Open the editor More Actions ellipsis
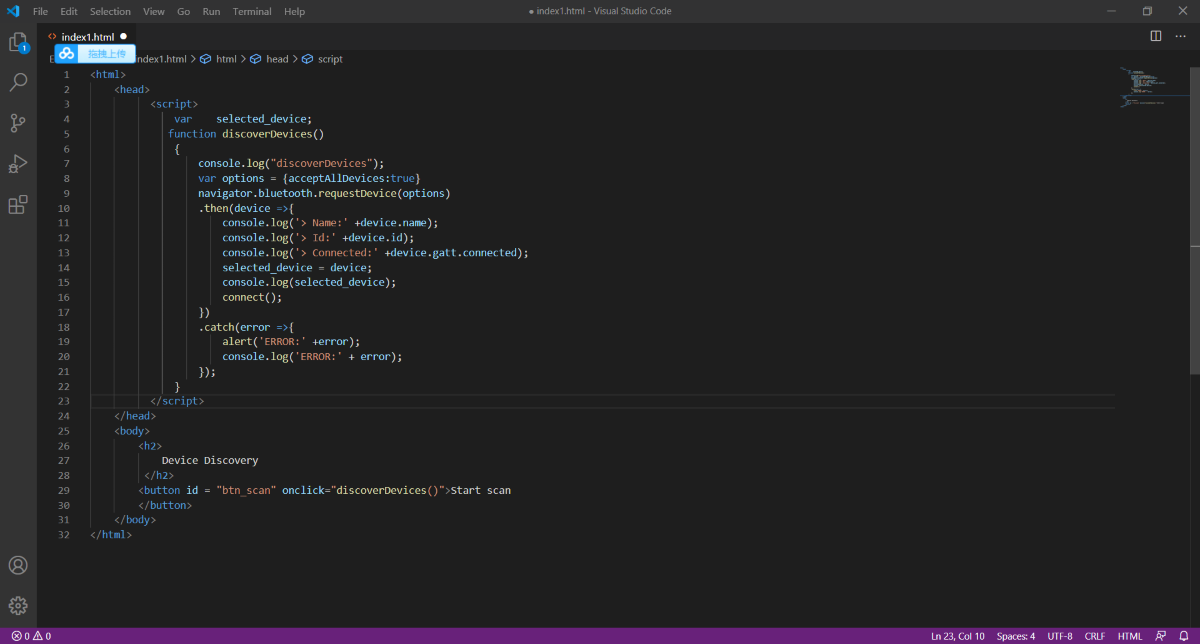Viewport: 1200px width, 644px height. pyautogui.click(x=1180, y=36)
